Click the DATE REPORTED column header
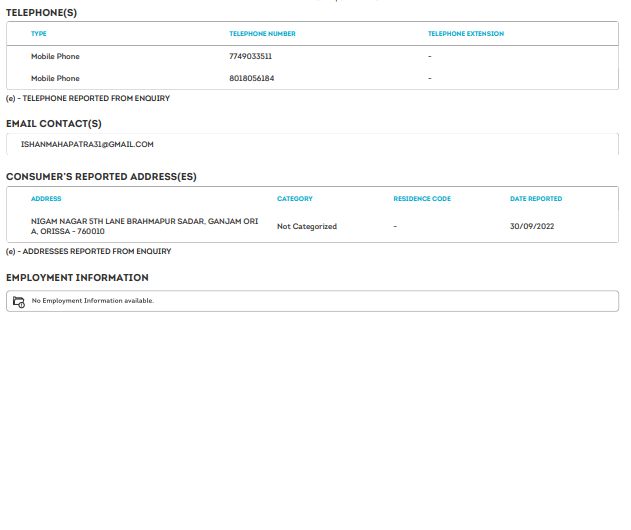Viewport: 631px width, 530px height. (536, 199)
